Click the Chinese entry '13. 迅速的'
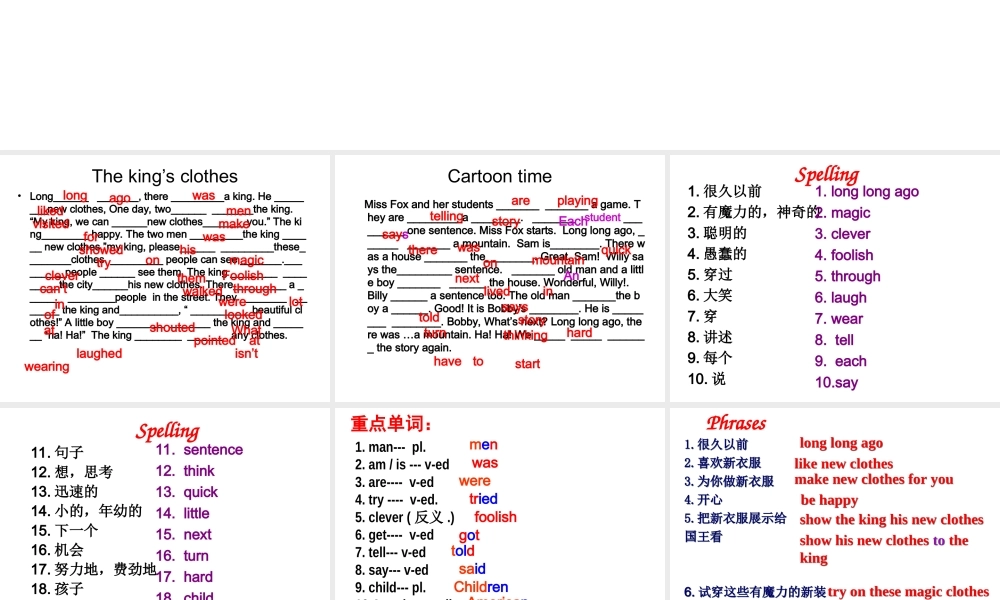Viewport: 1000px width, 600px height. click(64, 492)
